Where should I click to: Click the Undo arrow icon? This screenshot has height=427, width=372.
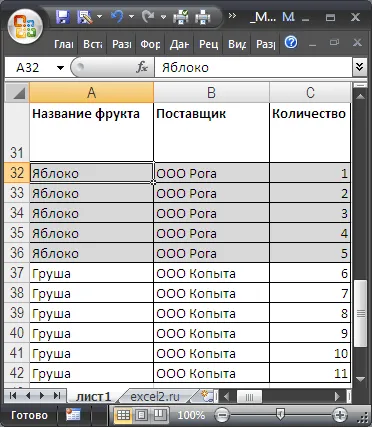tap(117, 16)
